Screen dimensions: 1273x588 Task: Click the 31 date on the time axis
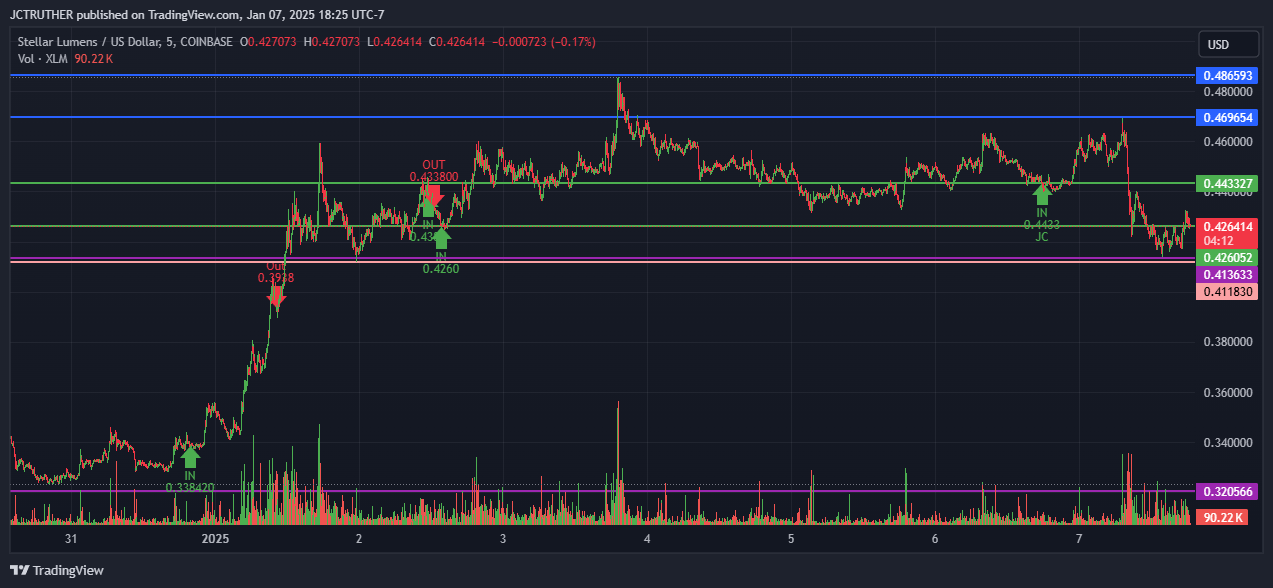tap(71, 539)
